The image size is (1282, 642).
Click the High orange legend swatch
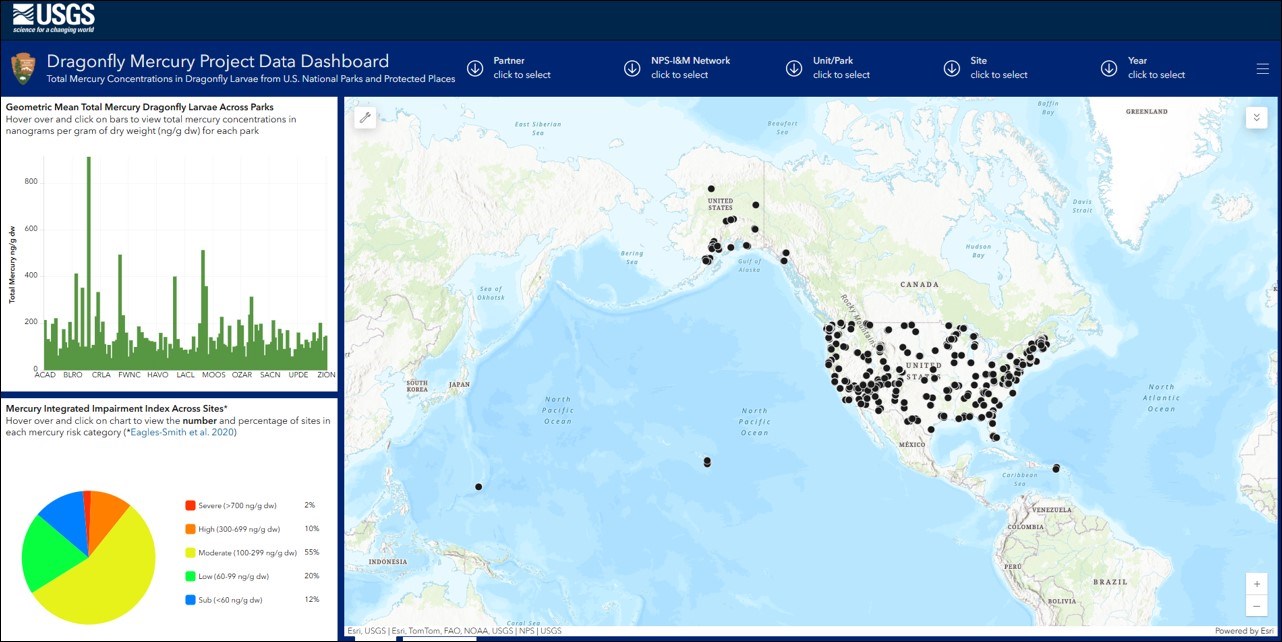tap(190, 529)
